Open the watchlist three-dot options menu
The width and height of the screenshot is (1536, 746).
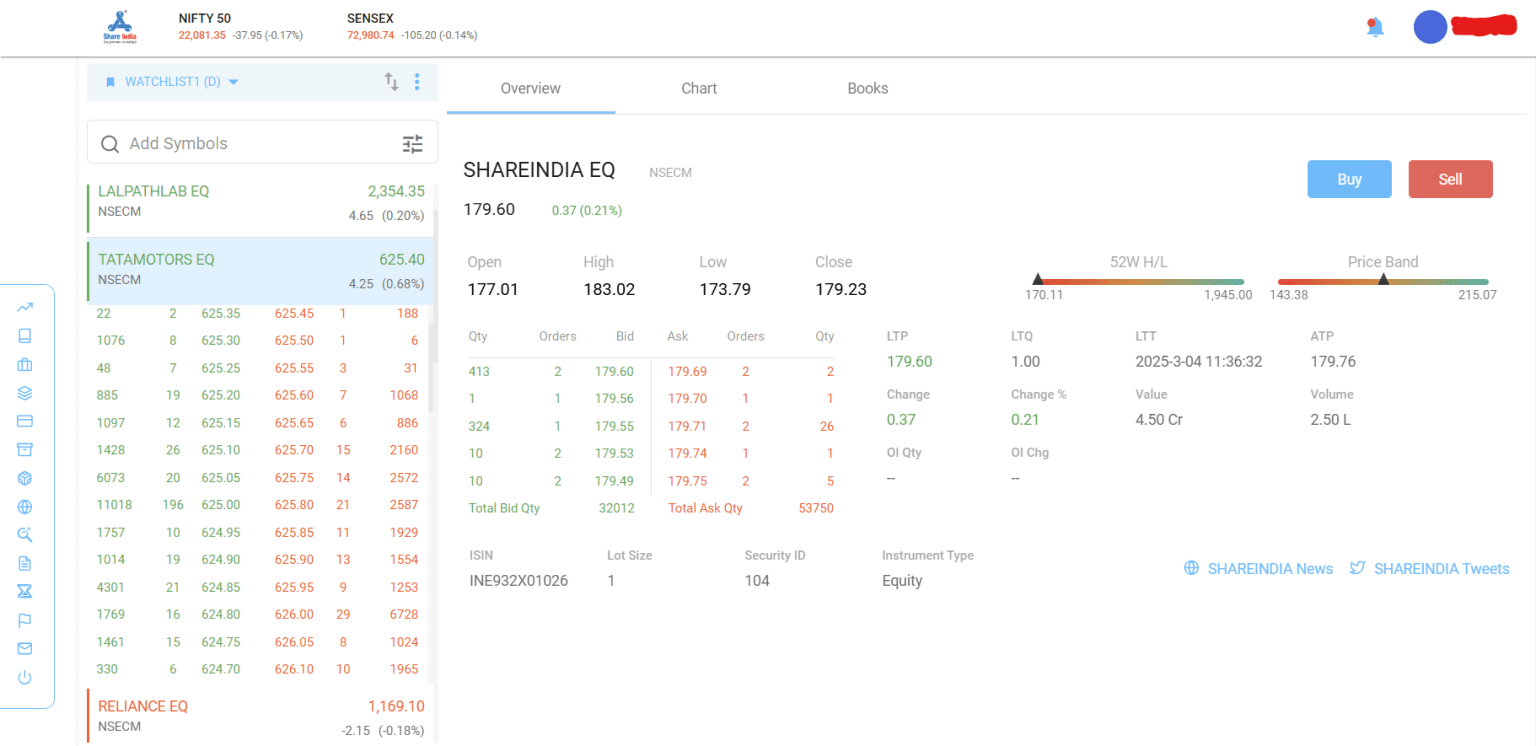click(x=418, y=82)
